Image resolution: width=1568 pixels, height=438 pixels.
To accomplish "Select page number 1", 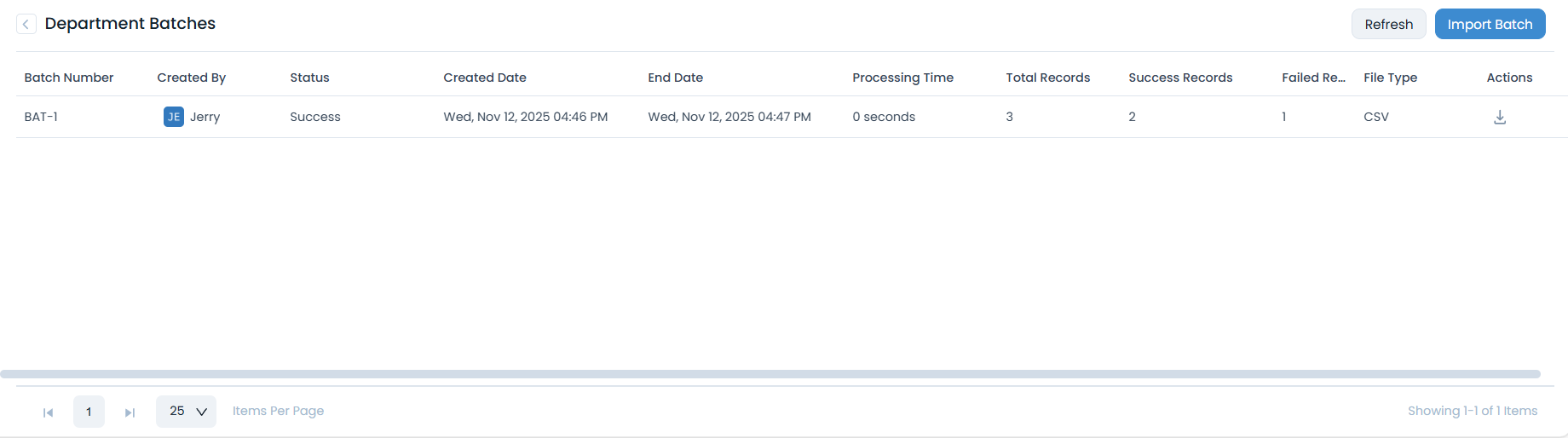I will click(x=89, y=412).
